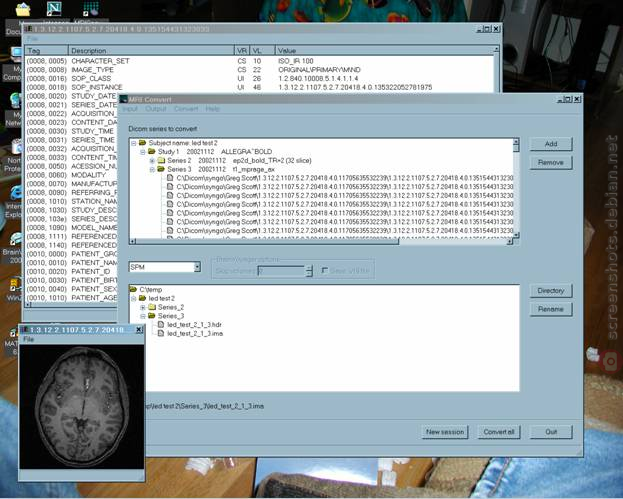Screen dimensions: 623x499
Task: Click the Description column header
Action: coord(151,51)
